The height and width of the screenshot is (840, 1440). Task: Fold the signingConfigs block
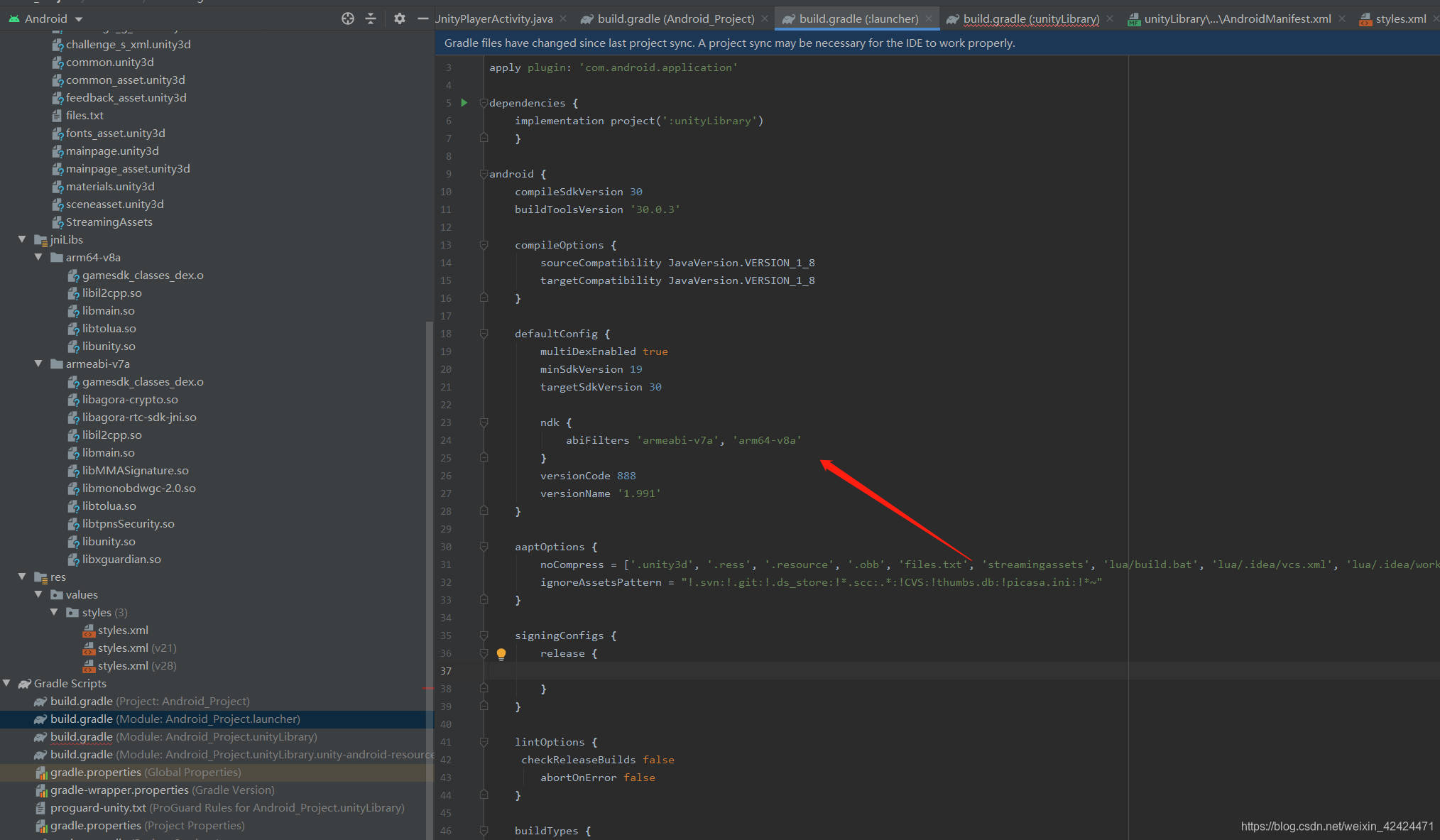(x=484, y=636)
